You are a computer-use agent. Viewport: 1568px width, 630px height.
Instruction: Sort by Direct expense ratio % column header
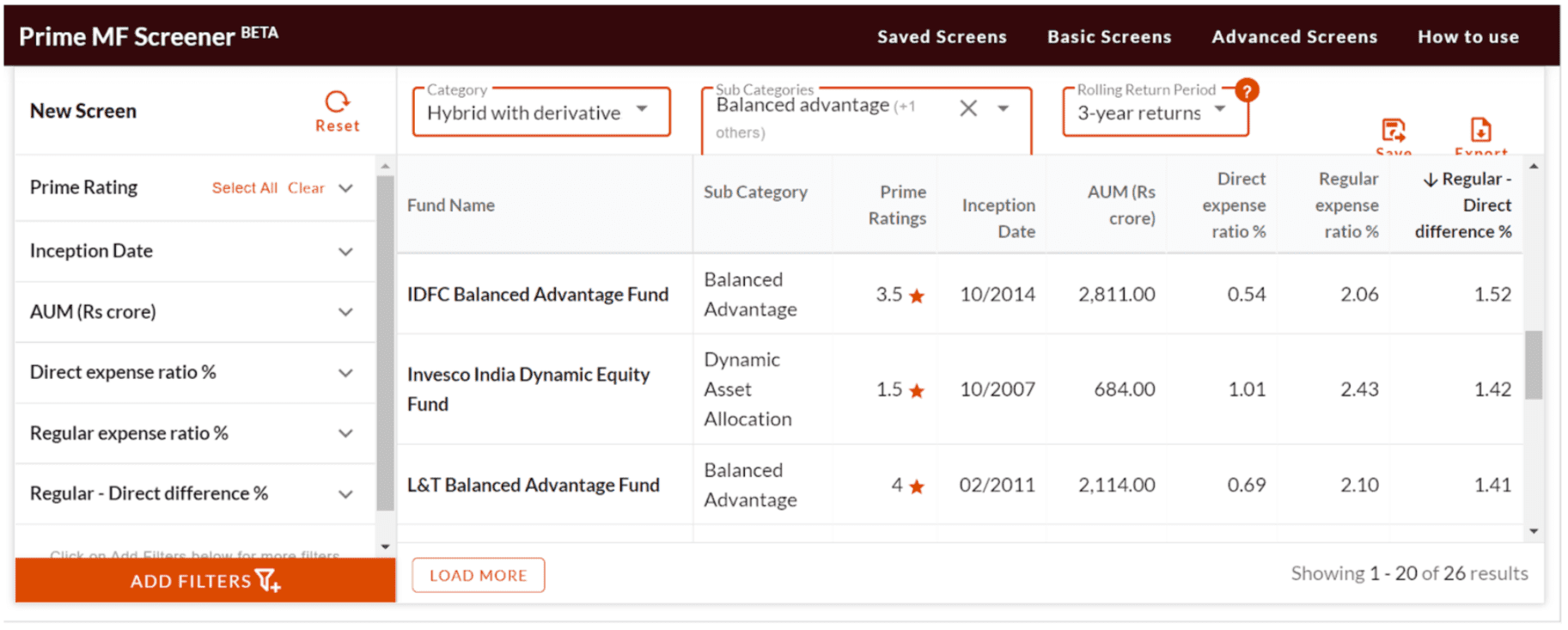pyautogui.click(x=1234, y=205)
